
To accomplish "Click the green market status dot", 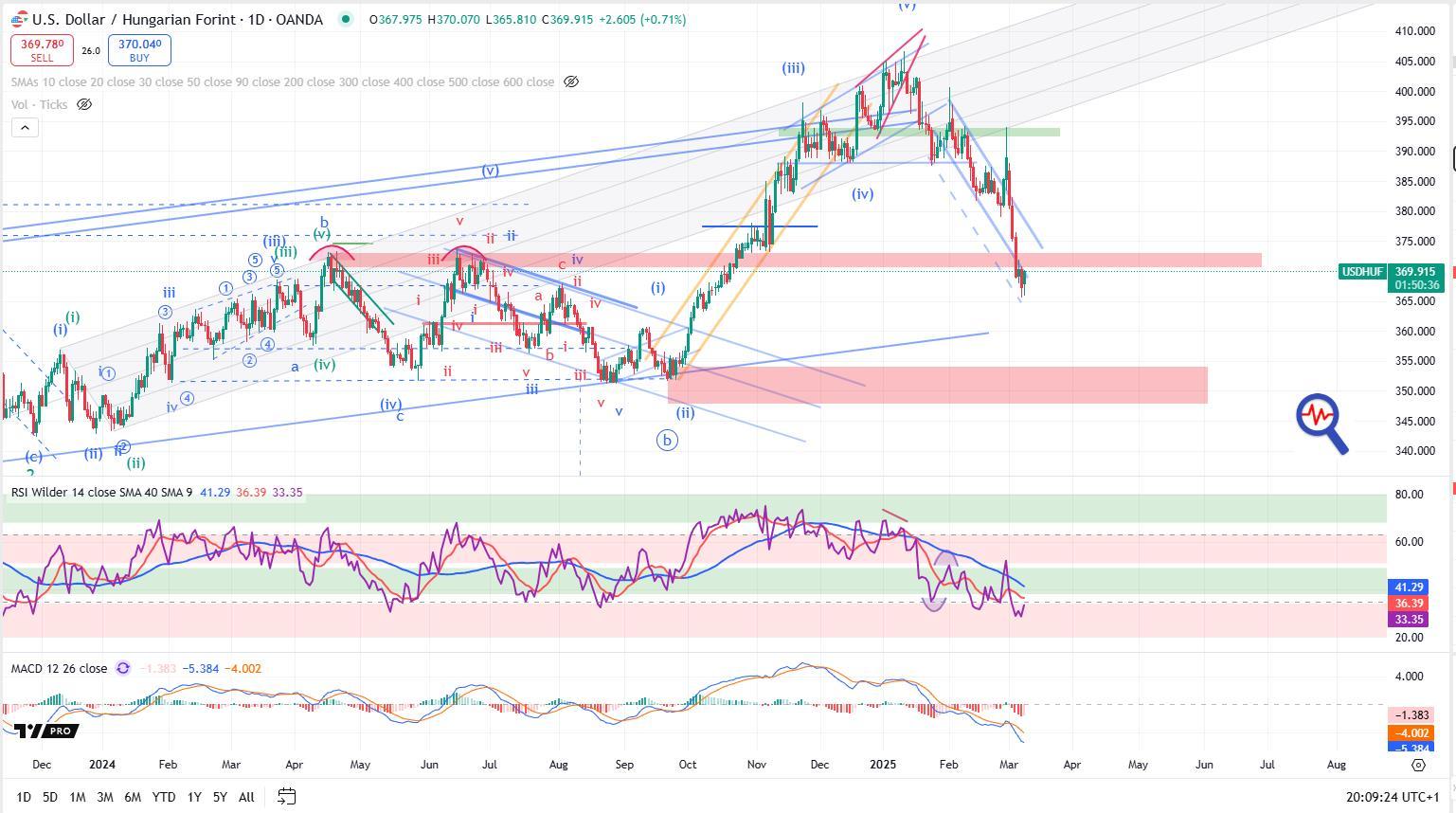I will click(x=346, y=19).
